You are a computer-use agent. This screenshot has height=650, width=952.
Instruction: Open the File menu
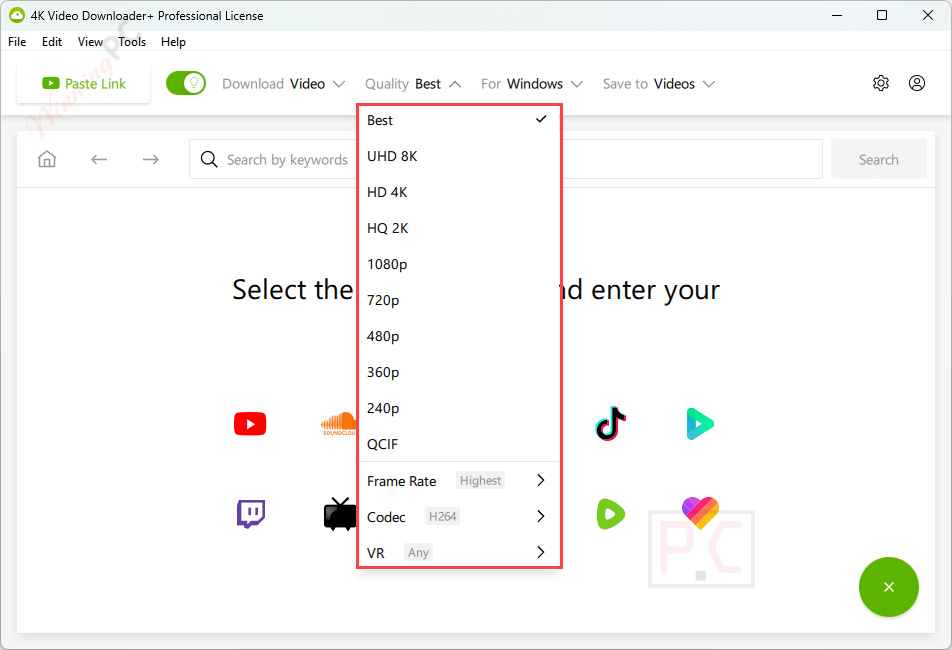coord(16,42)
